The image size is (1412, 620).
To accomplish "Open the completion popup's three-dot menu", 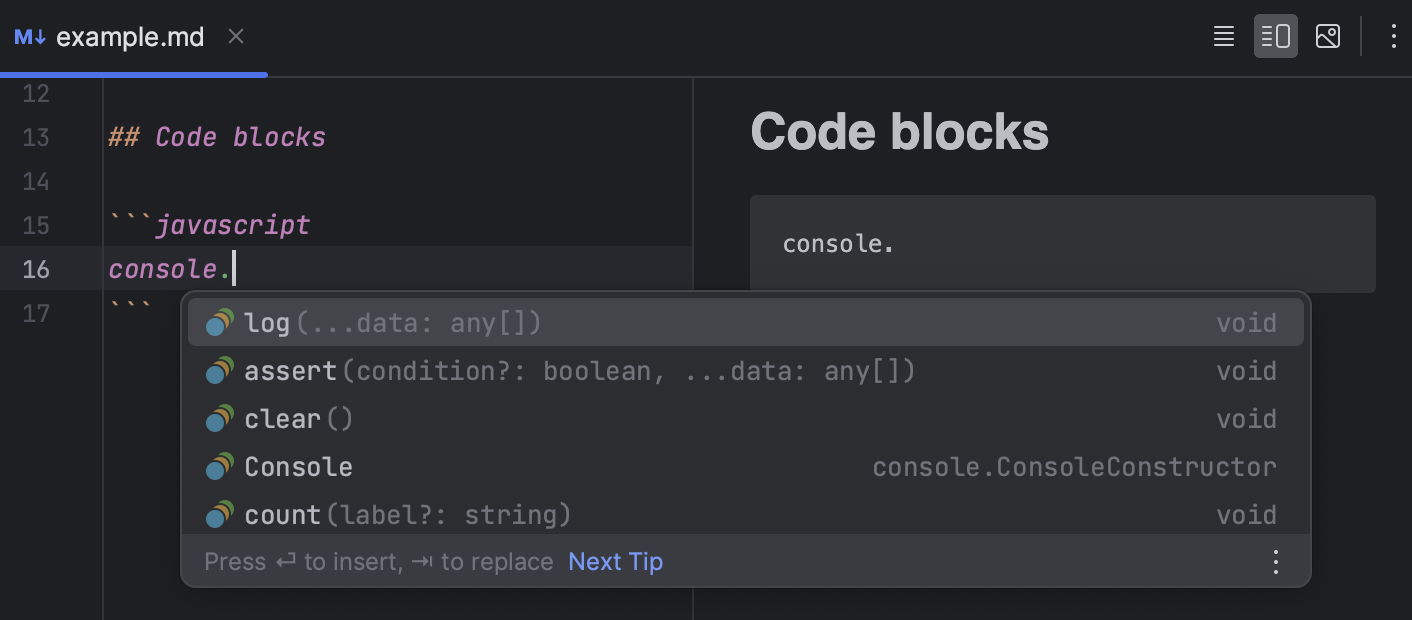I will click(x=1275, y=561).
